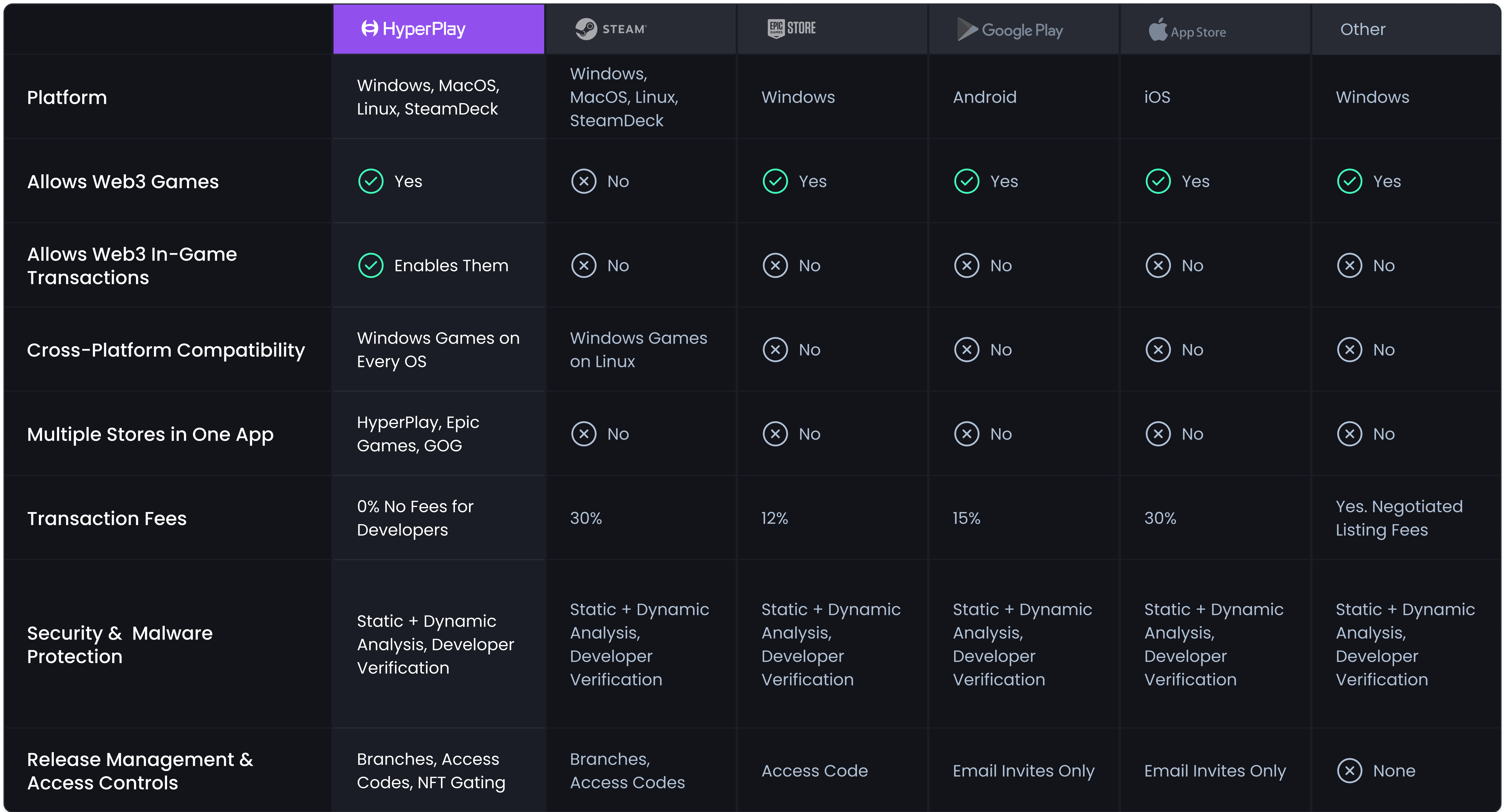Click the Platform row label
This screenshot has width=1505, height=812.
point(67,97)
